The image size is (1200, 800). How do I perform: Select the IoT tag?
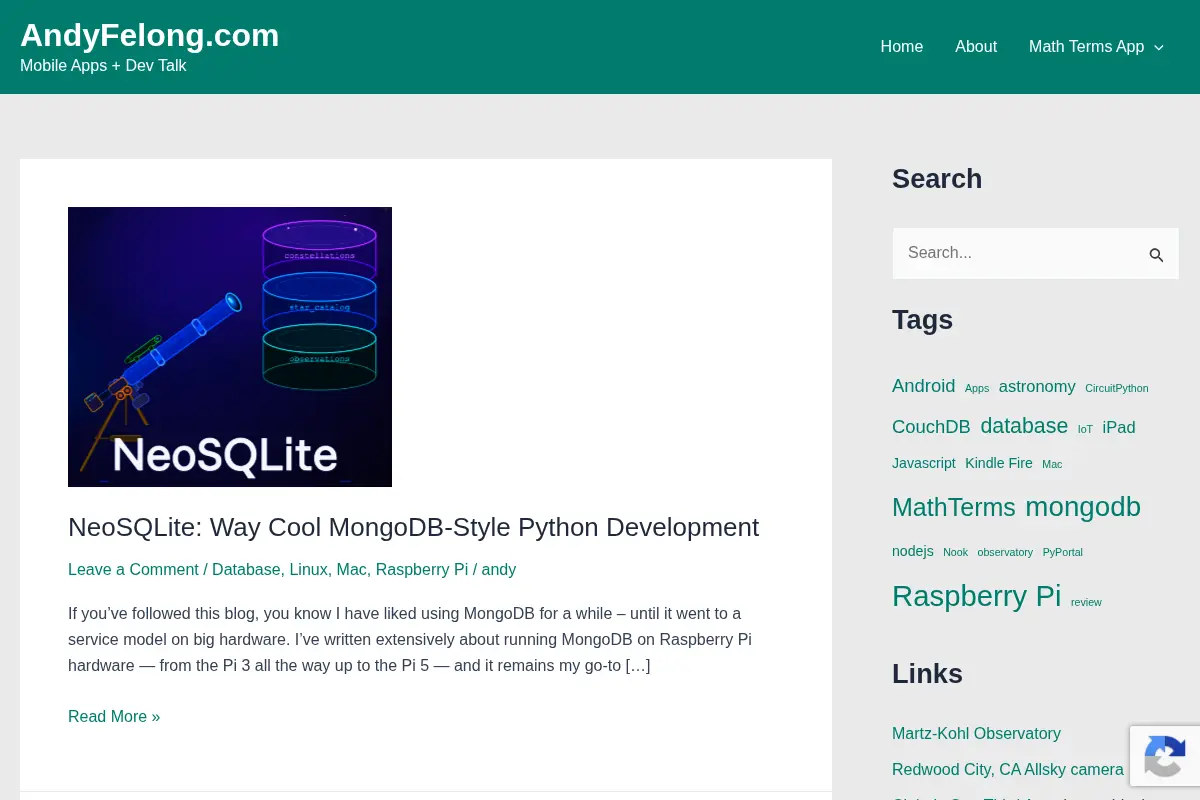pyautogui.click(x=1085, y=429)
